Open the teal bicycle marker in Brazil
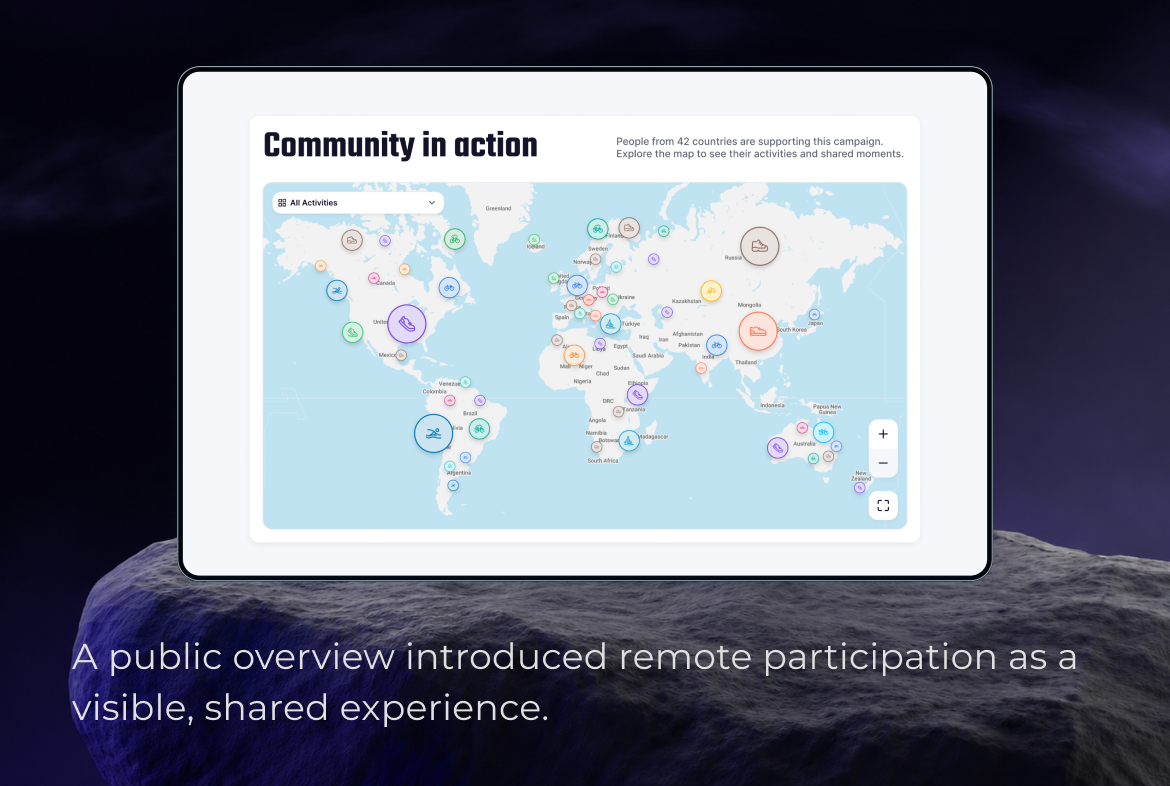This screenshot has height=786, width=1170. (479, 429)
